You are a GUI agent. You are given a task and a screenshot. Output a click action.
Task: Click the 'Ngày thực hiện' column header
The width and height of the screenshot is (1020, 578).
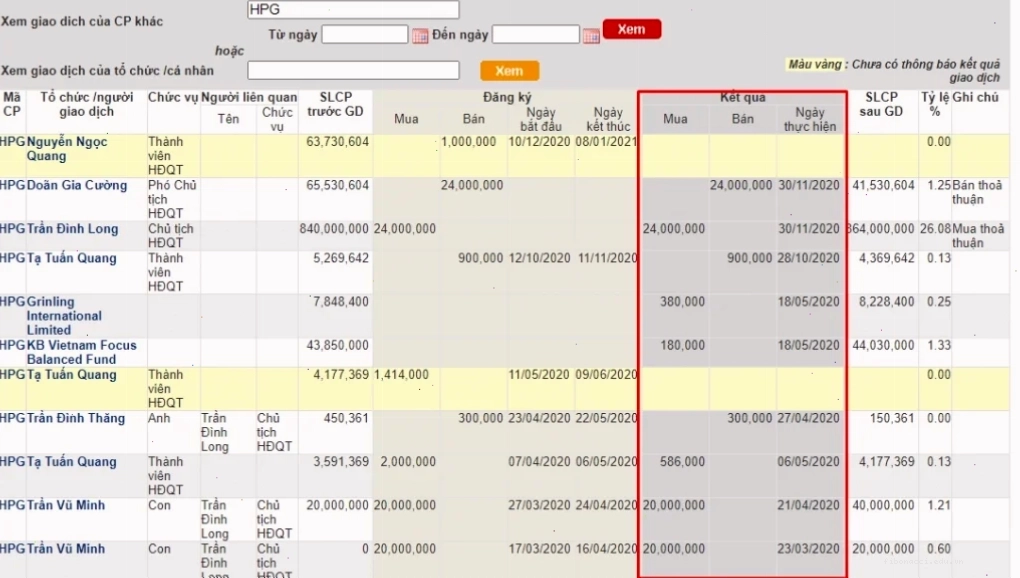(810, 120)
